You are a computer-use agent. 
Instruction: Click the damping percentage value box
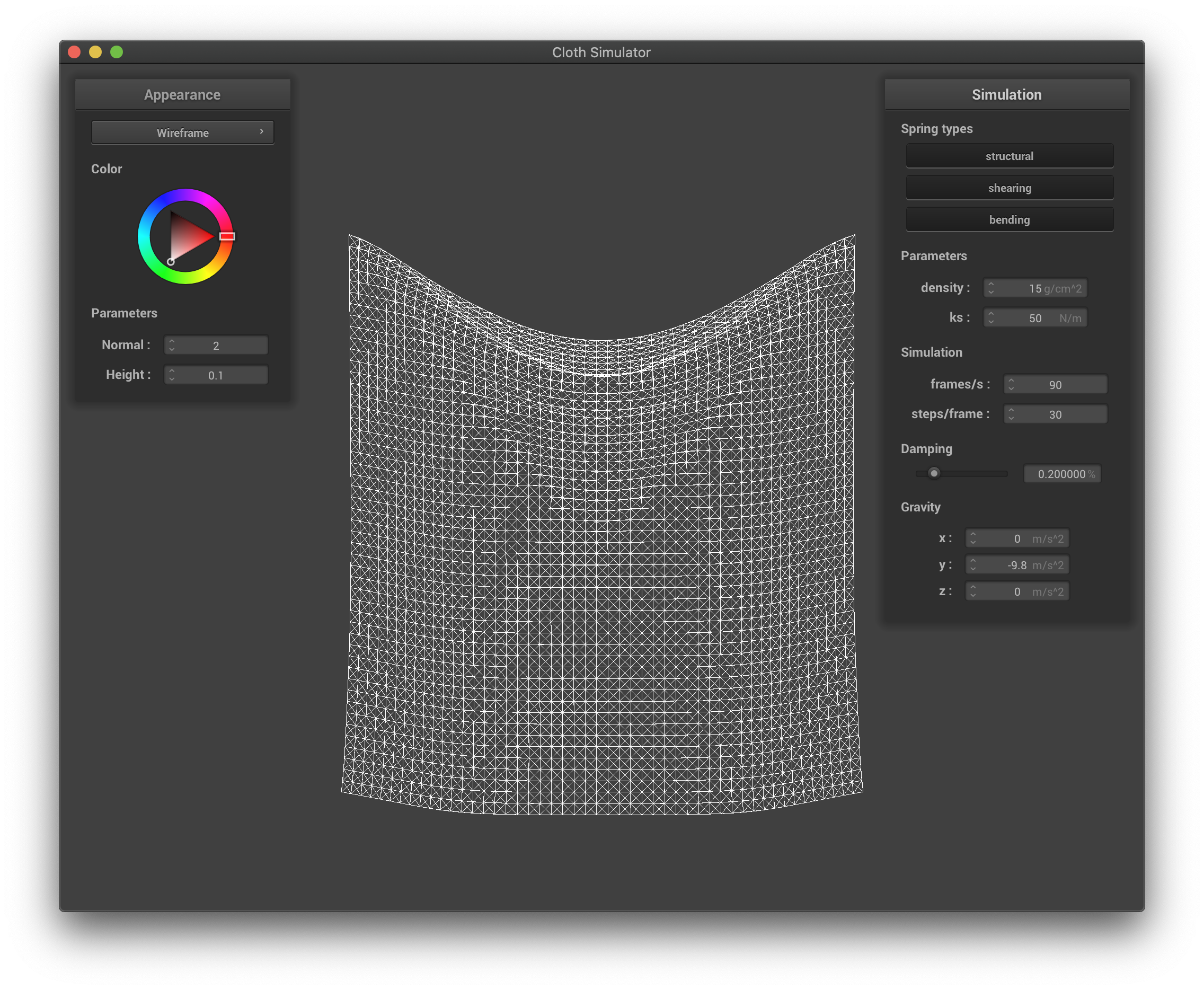1061,474
